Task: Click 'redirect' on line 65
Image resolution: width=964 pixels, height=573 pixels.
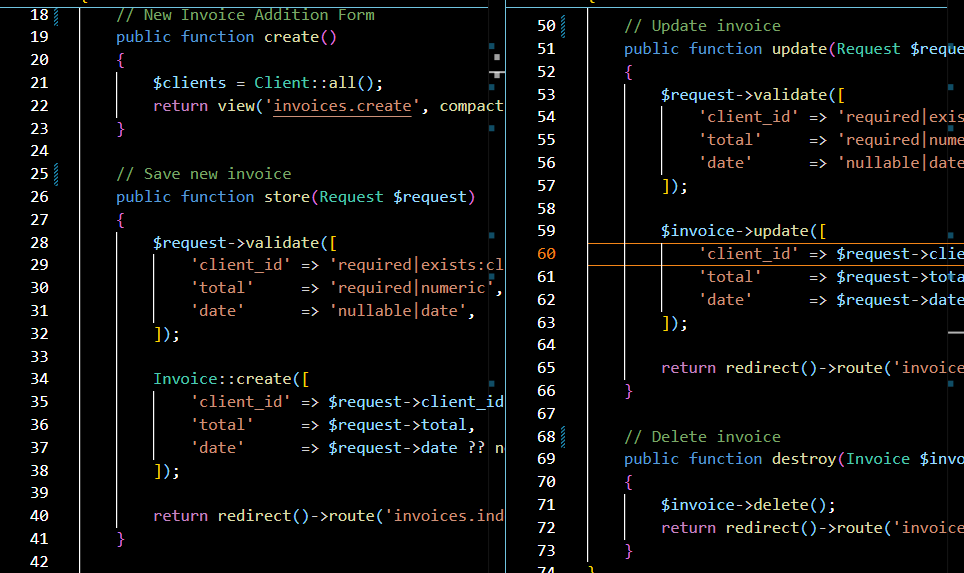Action: (x=762, y=368)
